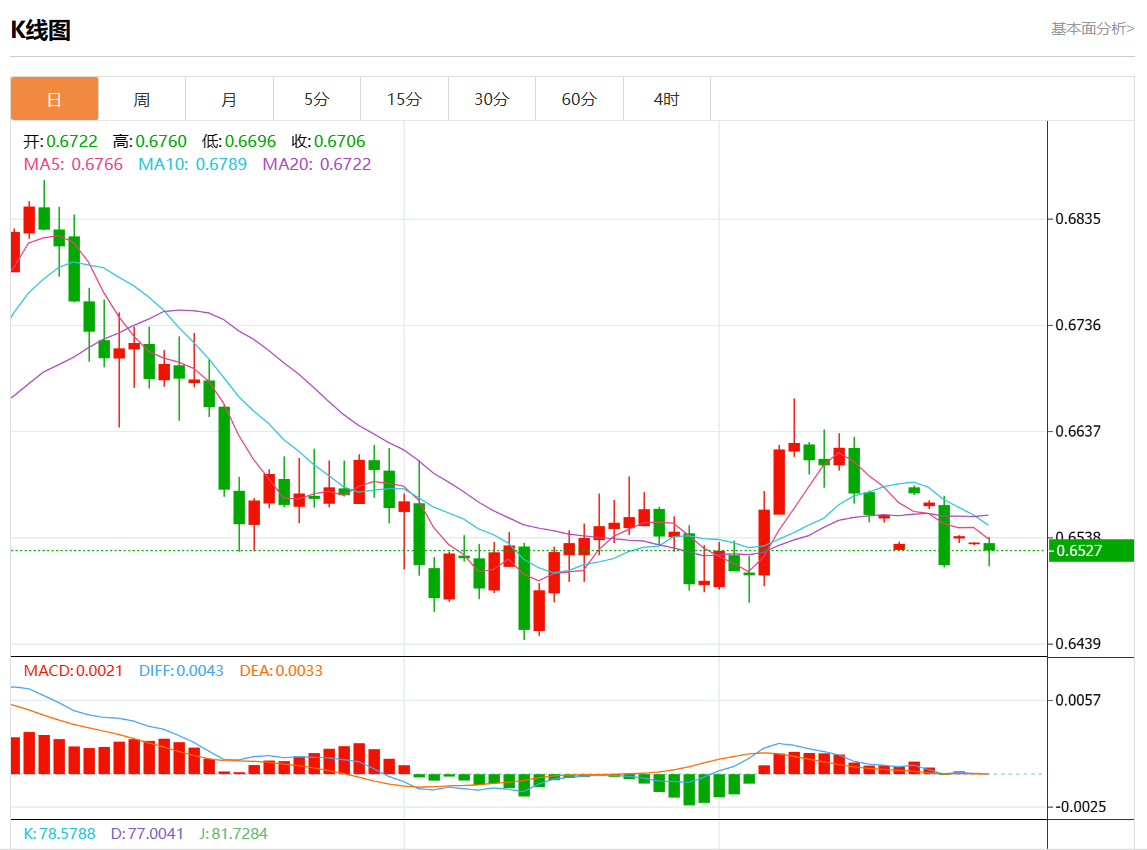Switch to the 4时 chart tab

point(667,99)
